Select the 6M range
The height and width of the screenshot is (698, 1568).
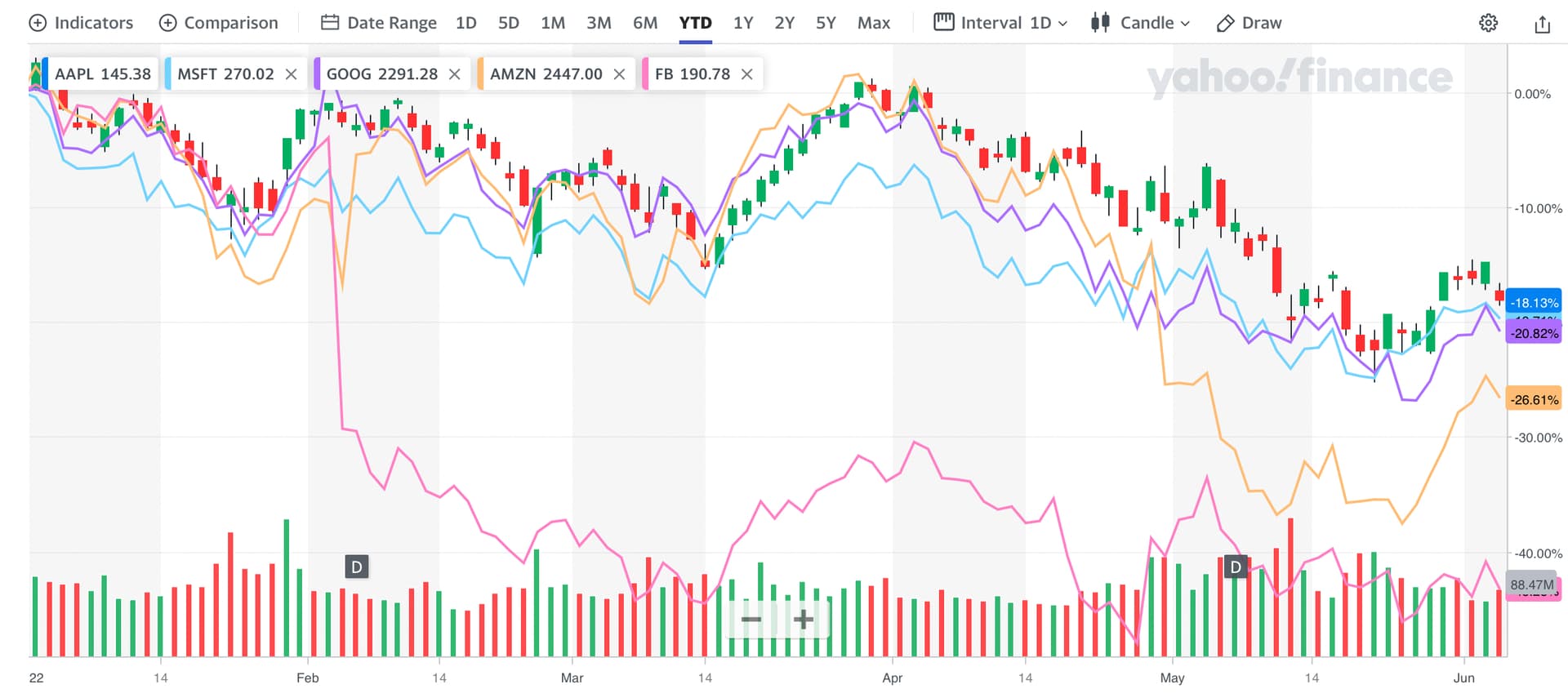tap(645, 23)
